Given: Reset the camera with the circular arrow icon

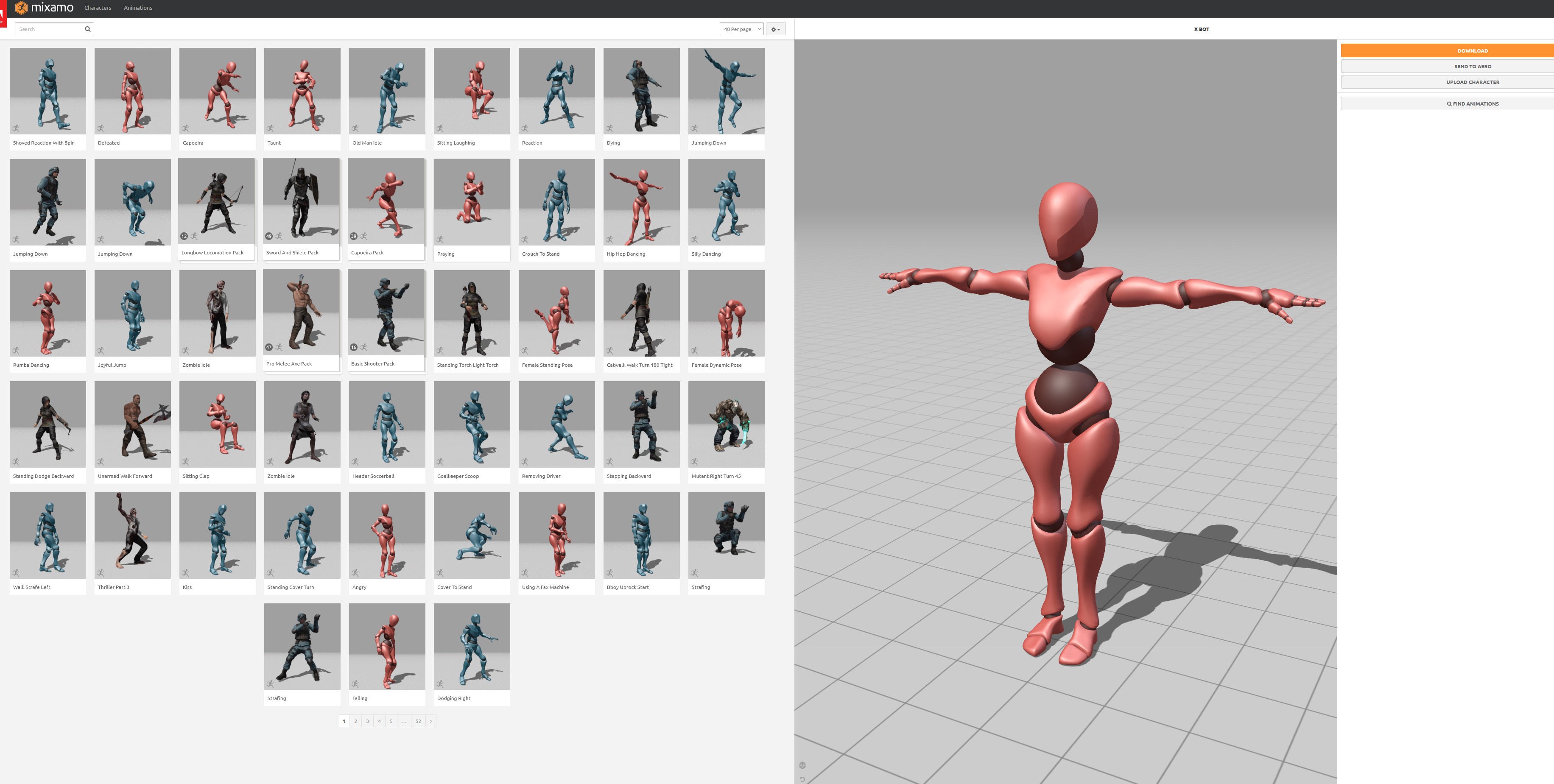Looking at the screenshot, I should (802, 779).
